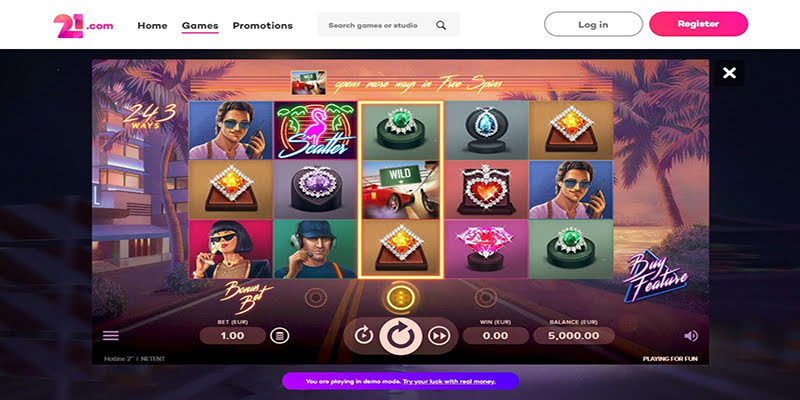Click the search magnifier icon
The image size is (800, 400).
441,26
